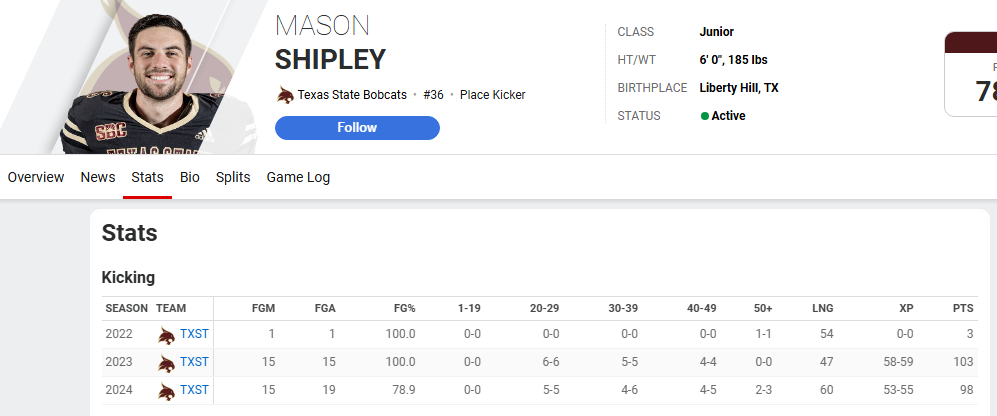Screen dimensions: 997x416
Task: Click TXST link for 2023 season
Action: point(194,362)
